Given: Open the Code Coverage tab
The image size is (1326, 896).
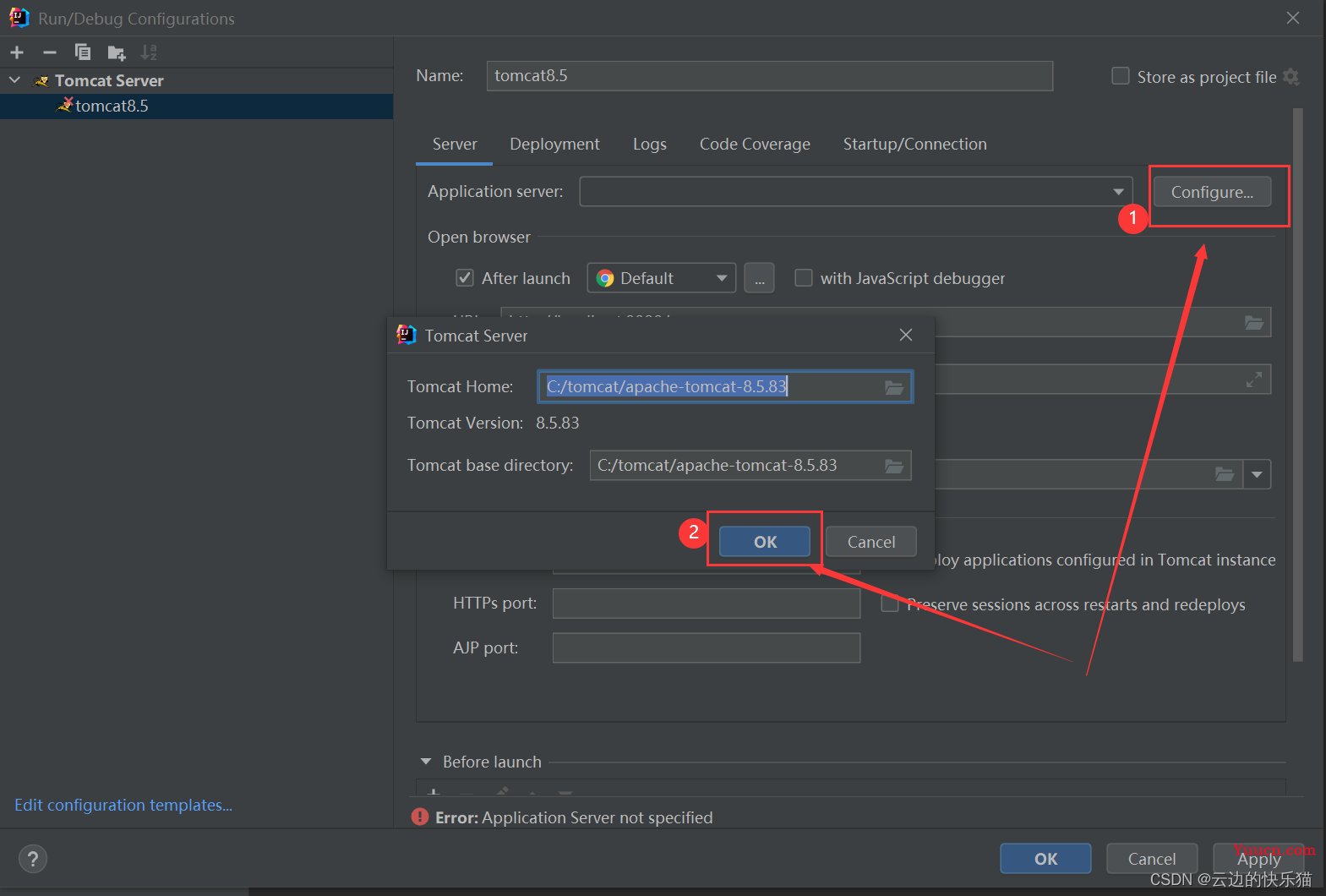Looking at the screenshot, I should pos(755,145).
